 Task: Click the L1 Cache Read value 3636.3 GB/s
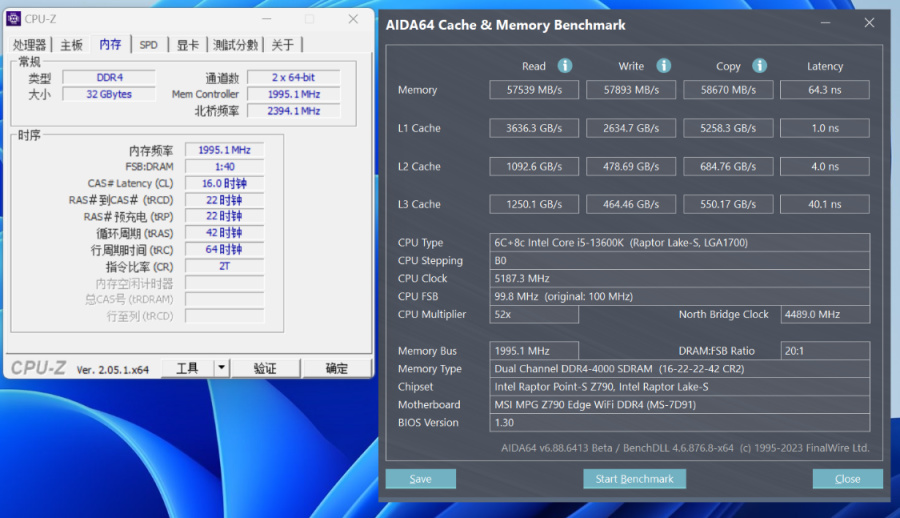click(x=534, y=128)
